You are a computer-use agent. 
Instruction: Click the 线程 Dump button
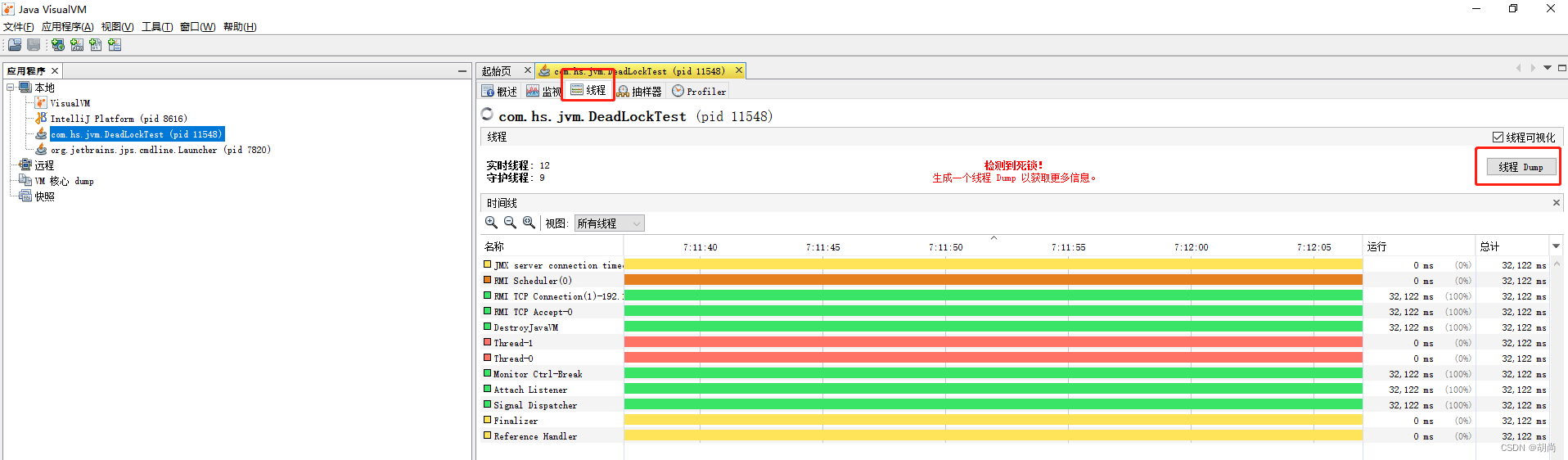coord(1520,167)
